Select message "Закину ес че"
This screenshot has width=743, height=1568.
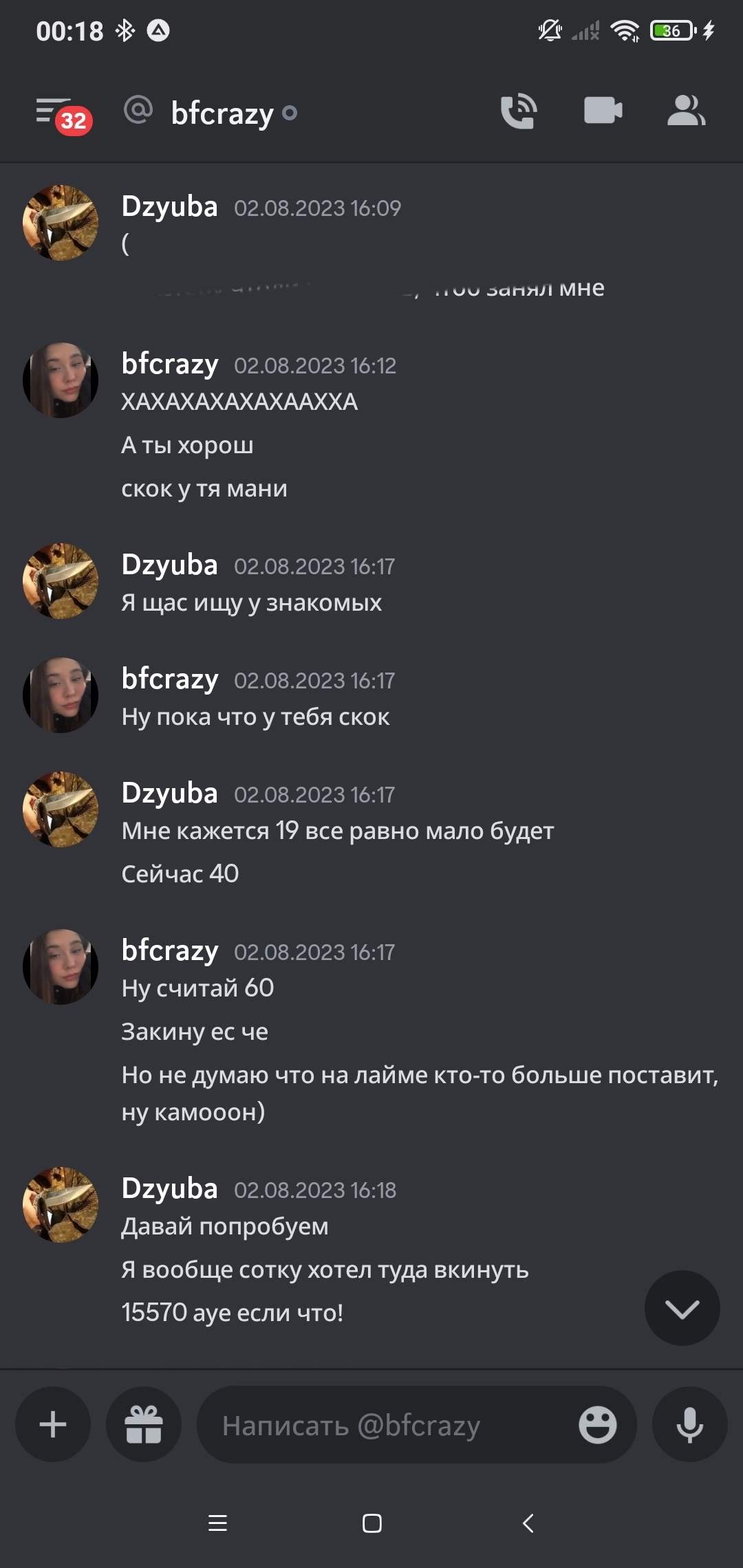point(195,1032)
